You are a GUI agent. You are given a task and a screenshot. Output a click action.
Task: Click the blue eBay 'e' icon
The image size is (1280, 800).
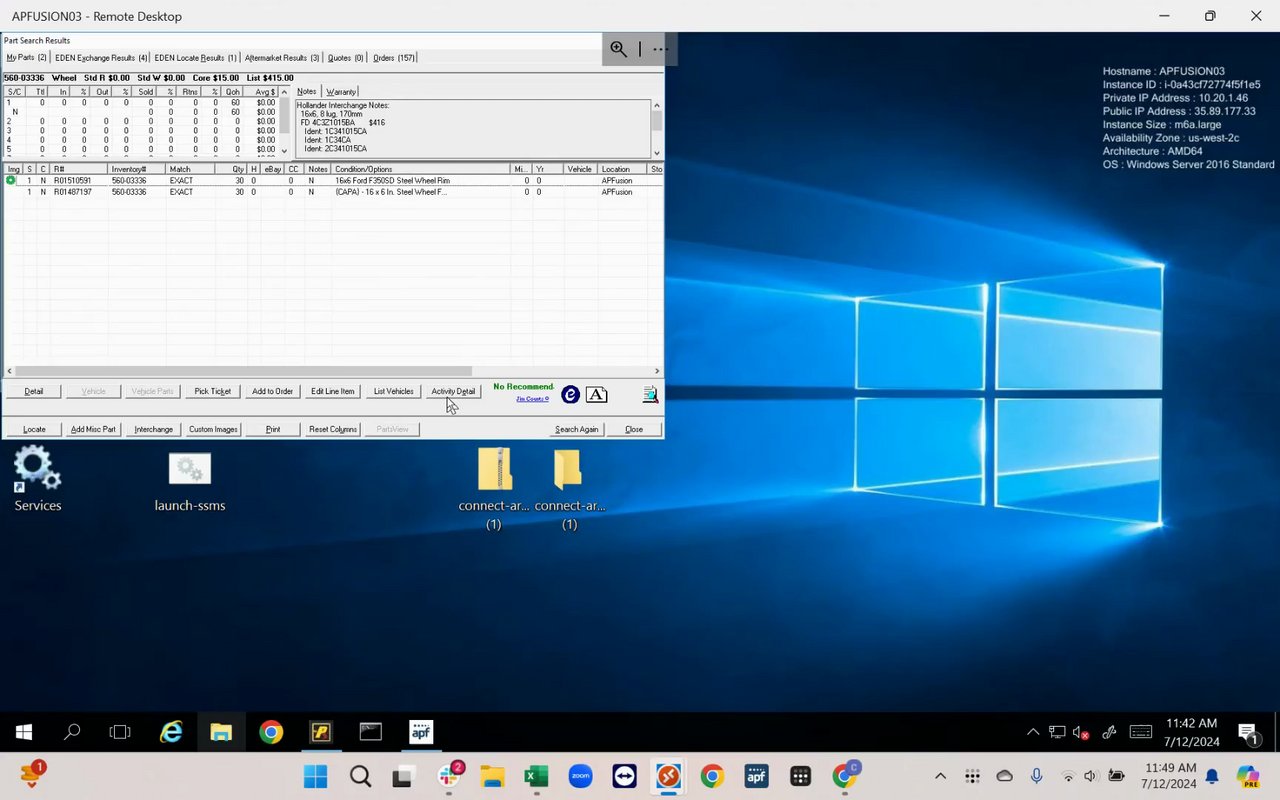(570, 395)
